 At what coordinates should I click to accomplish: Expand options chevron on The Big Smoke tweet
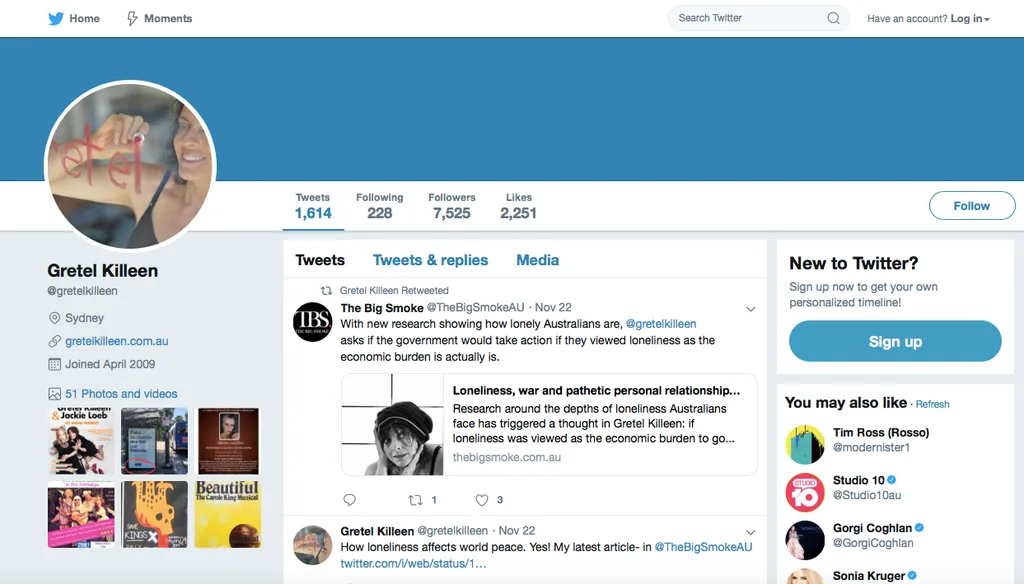pos(750,309)
